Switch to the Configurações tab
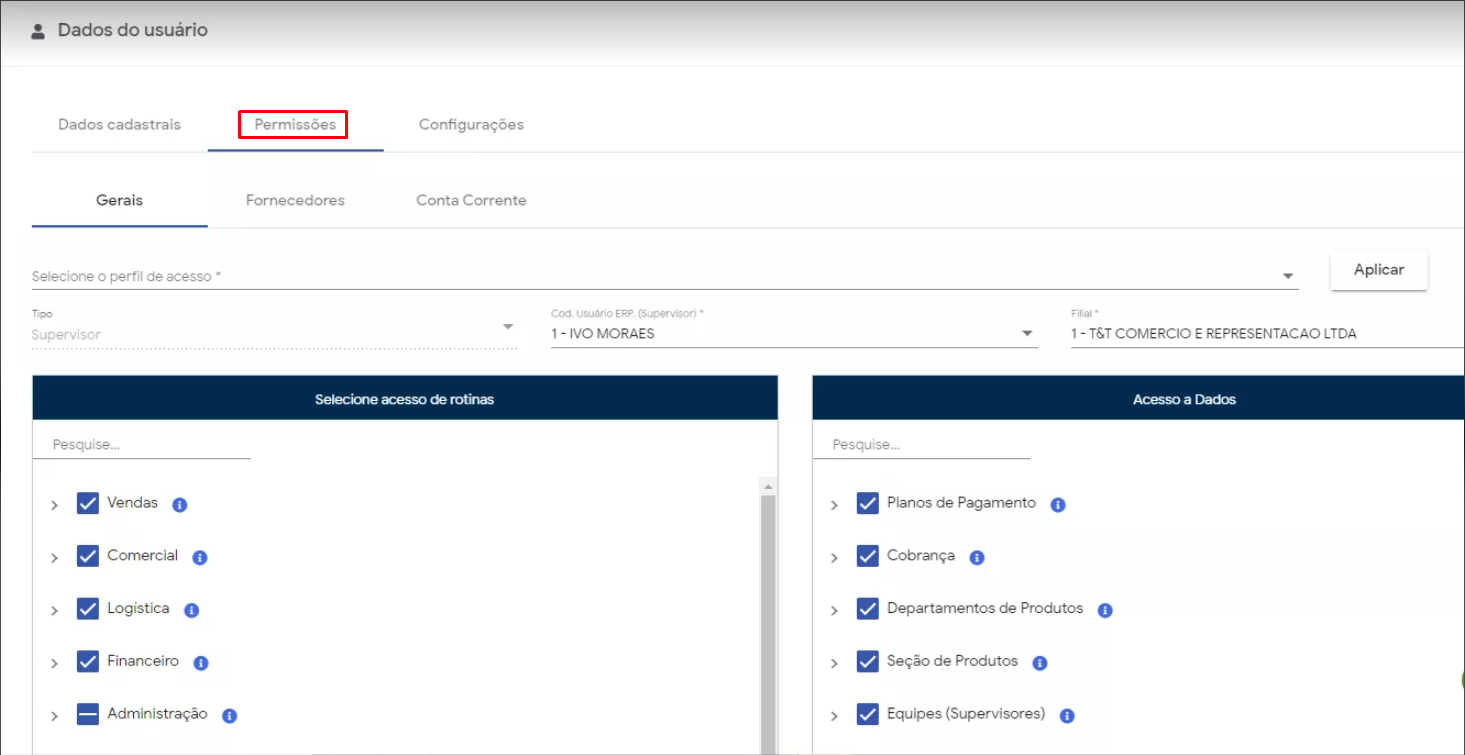Screen dimensions: 1465x755 471,125
